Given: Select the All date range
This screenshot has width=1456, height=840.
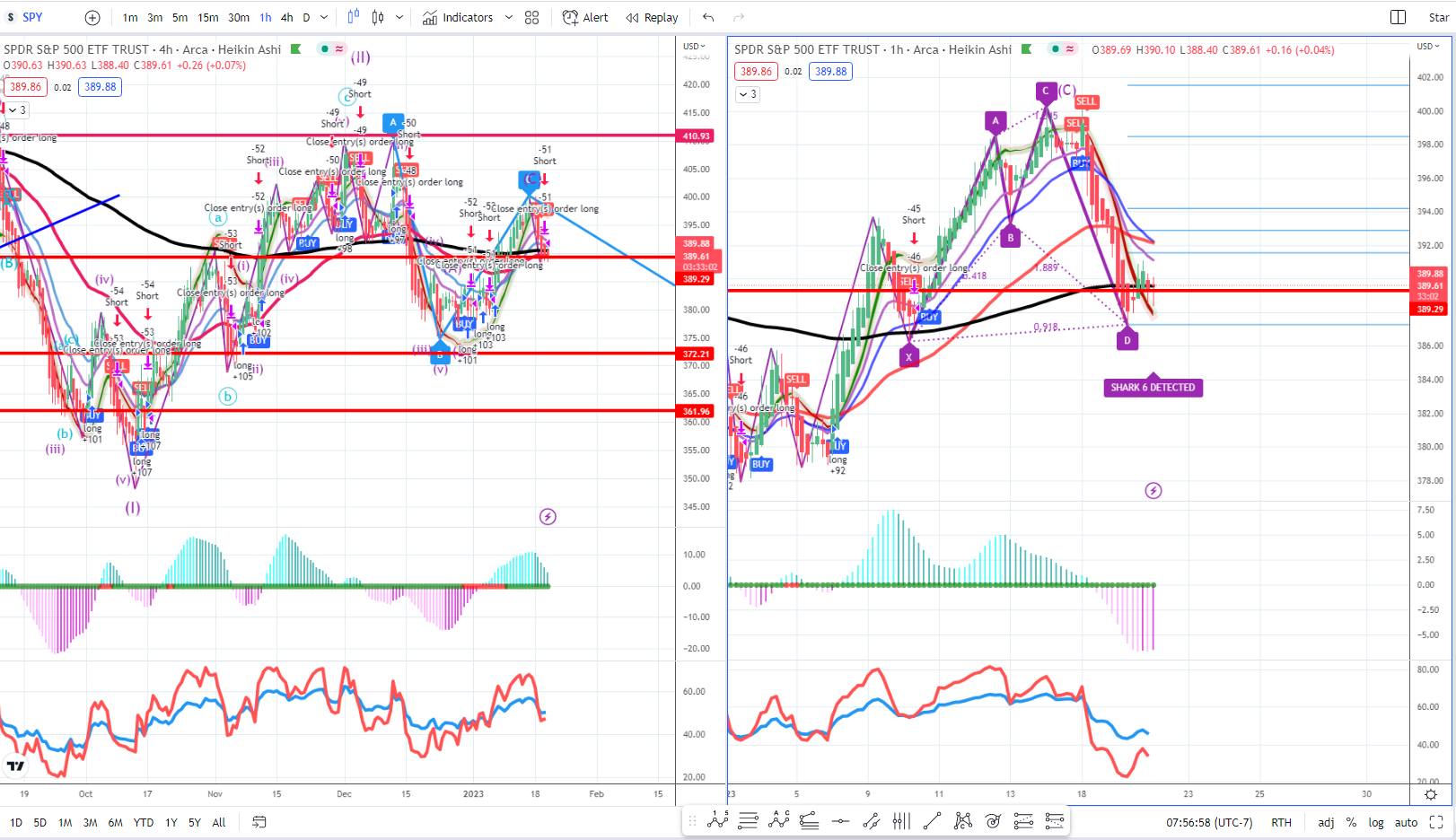Looking at the screenshot, I should coord(219,822).
